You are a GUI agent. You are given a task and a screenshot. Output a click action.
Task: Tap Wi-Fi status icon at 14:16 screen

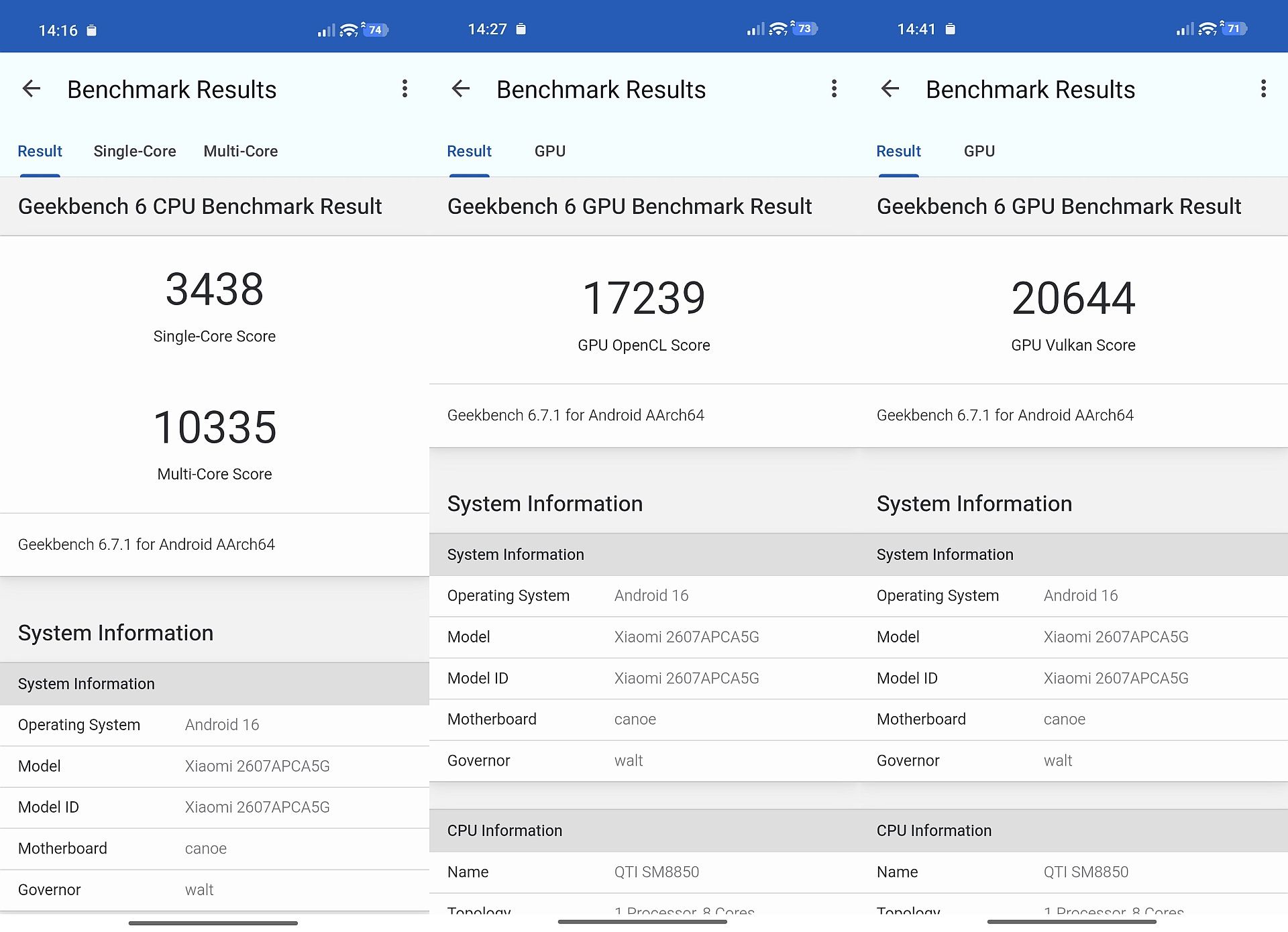(x=349, y=30)
